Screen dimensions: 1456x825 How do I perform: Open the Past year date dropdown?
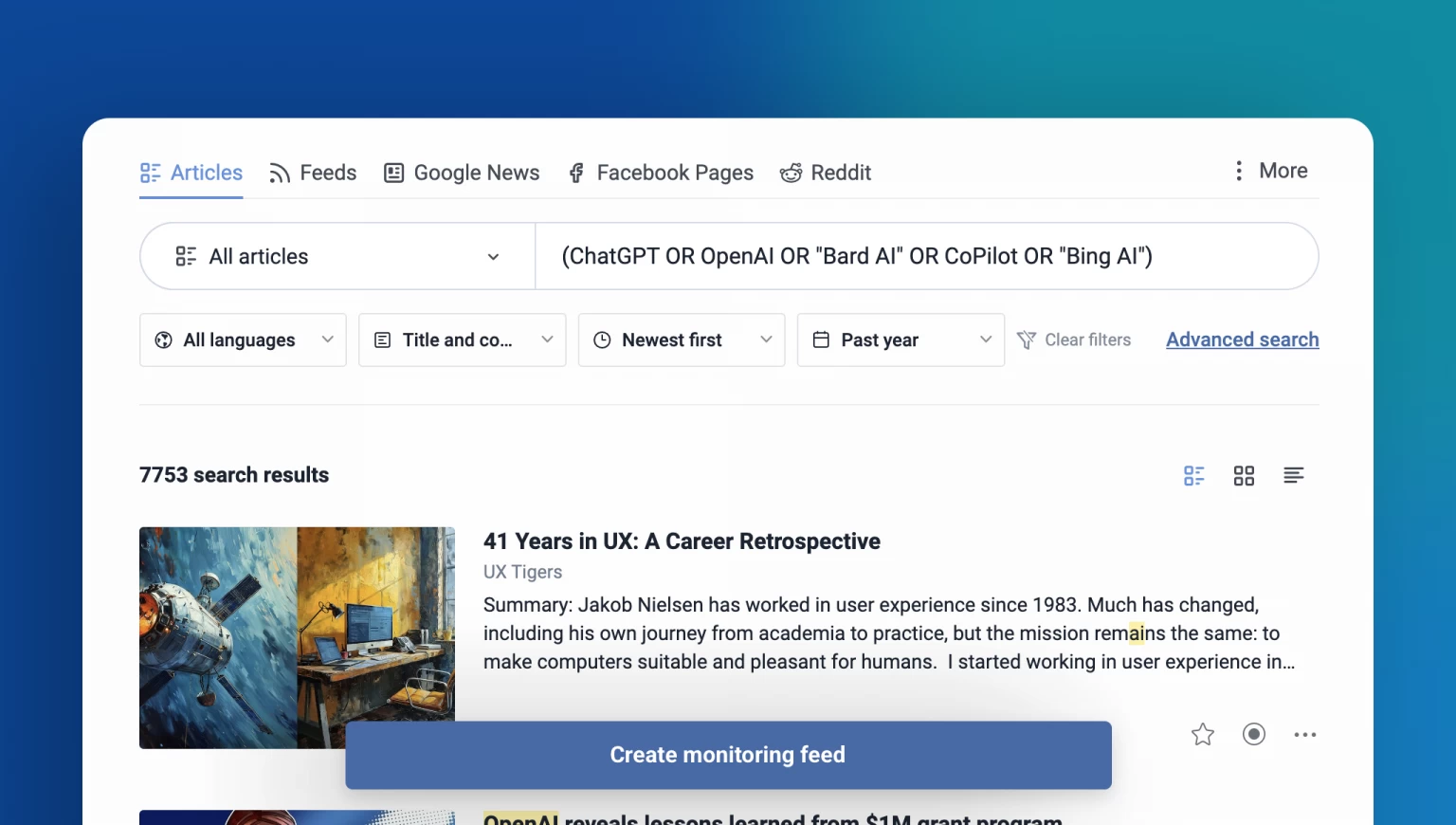[x=900, y=340]
